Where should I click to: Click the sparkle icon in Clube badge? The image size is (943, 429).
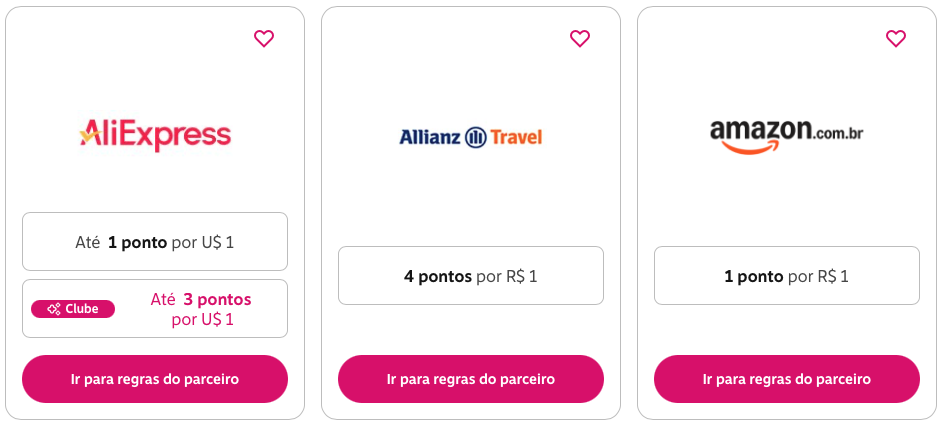point(54,309)
